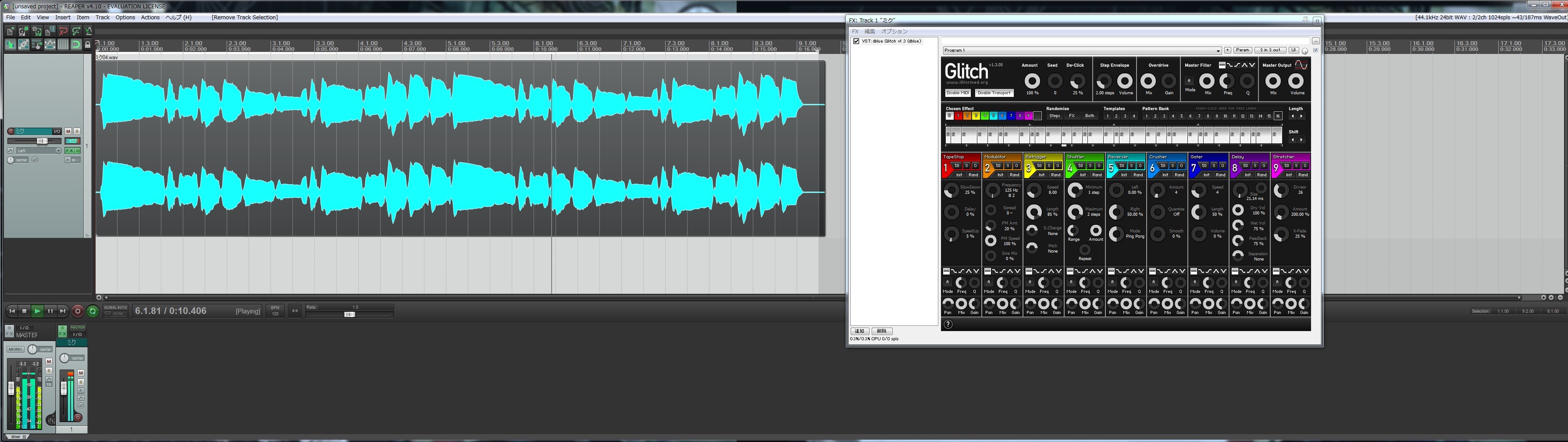Select pattern bank slot 16
This screenshot has height=442, width=1568.
1278,116
